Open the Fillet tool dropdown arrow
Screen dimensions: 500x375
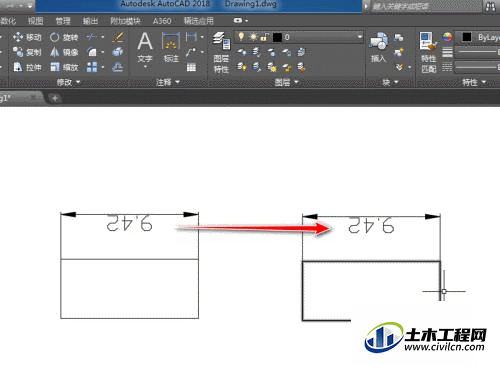(x=102, y=52)
